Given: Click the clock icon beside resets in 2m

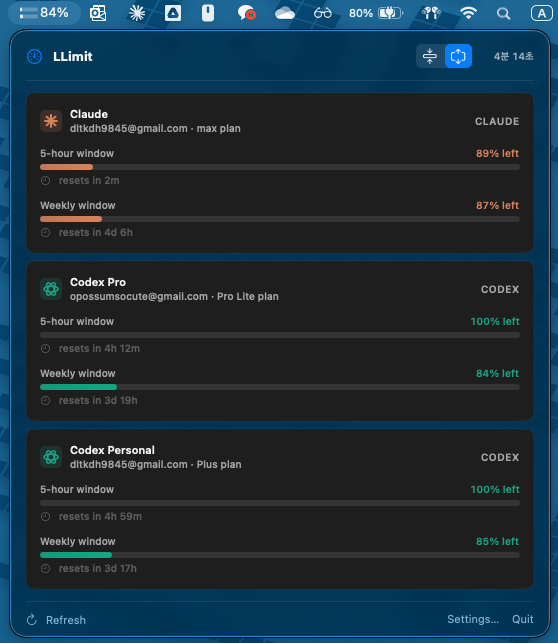Looking at the screenshot, I should 46,180.
